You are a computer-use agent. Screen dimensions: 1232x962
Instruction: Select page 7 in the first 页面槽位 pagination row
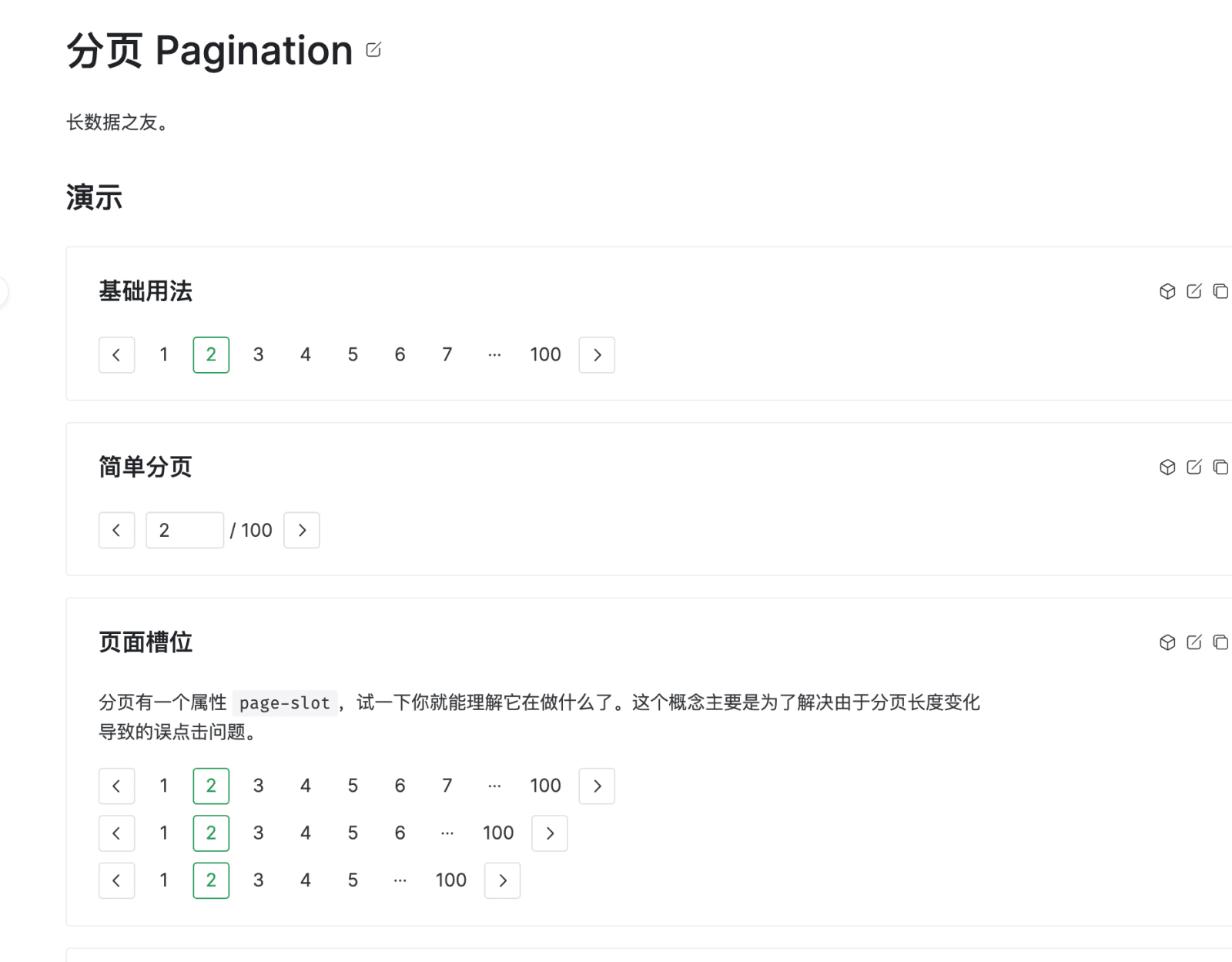(x=447, y=786)
